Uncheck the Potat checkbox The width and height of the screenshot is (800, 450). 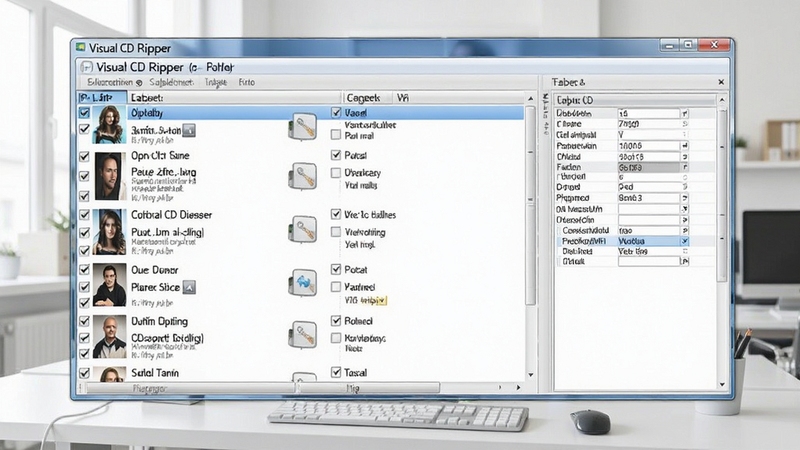click(x=336, y=269)
